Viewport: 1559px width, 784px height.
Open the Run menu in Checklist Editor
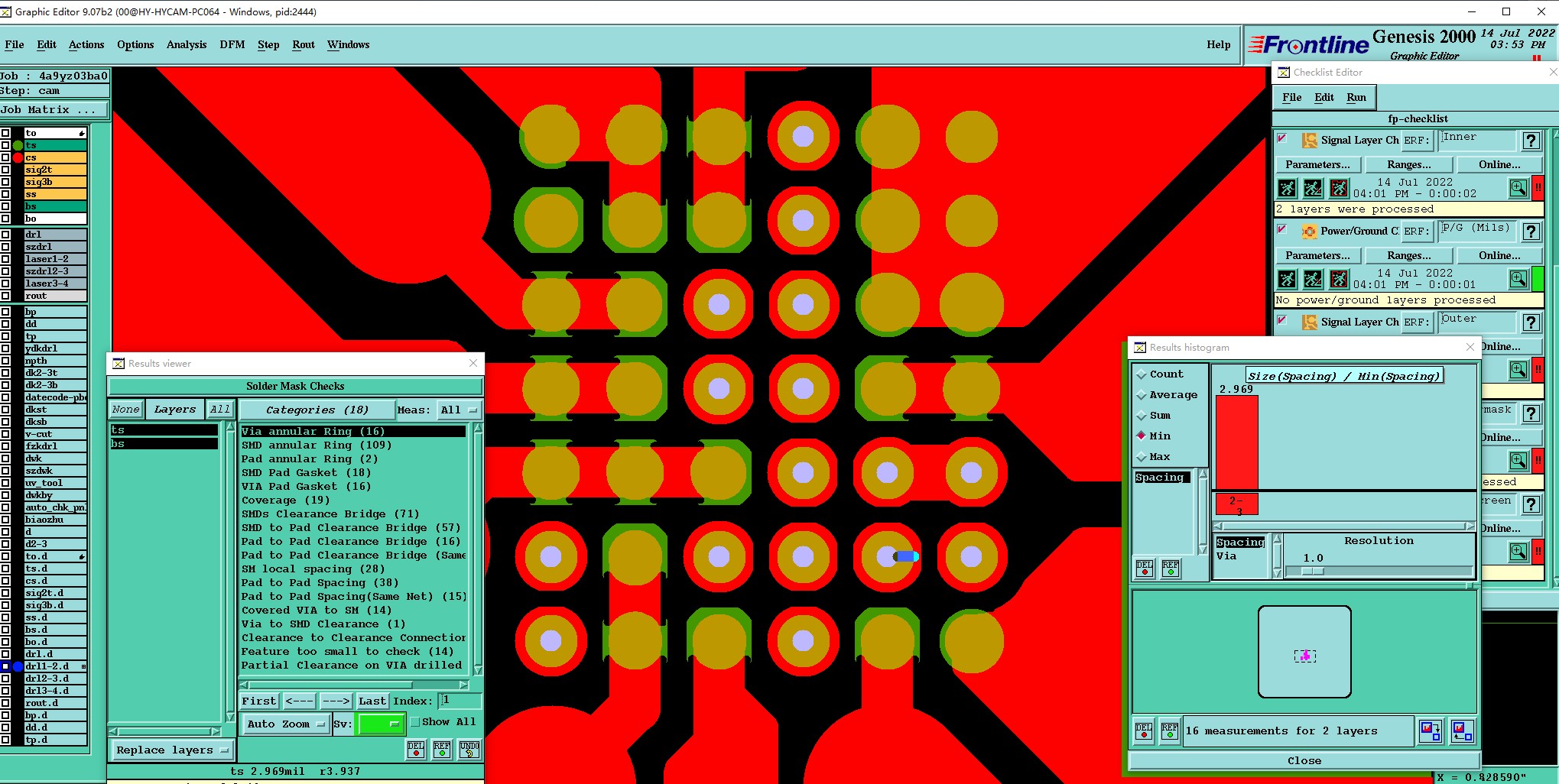point(1356,98)
